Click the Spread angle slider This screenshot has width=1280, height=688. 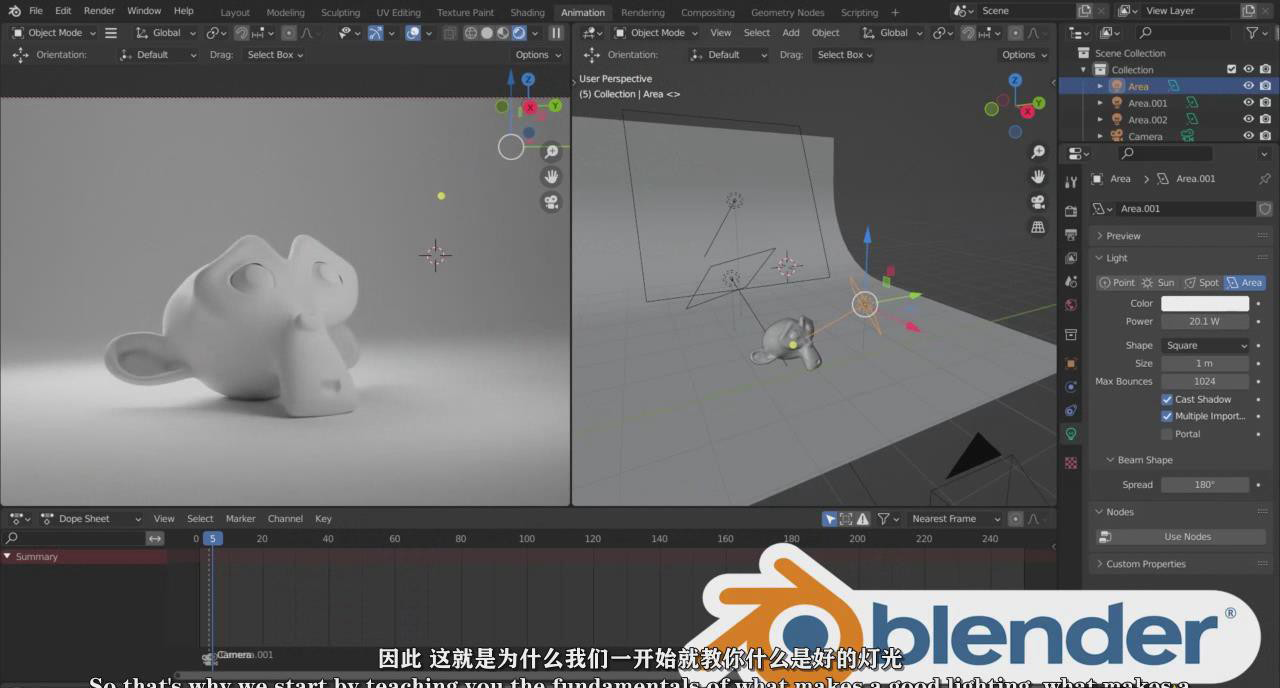pos(1205,485)
